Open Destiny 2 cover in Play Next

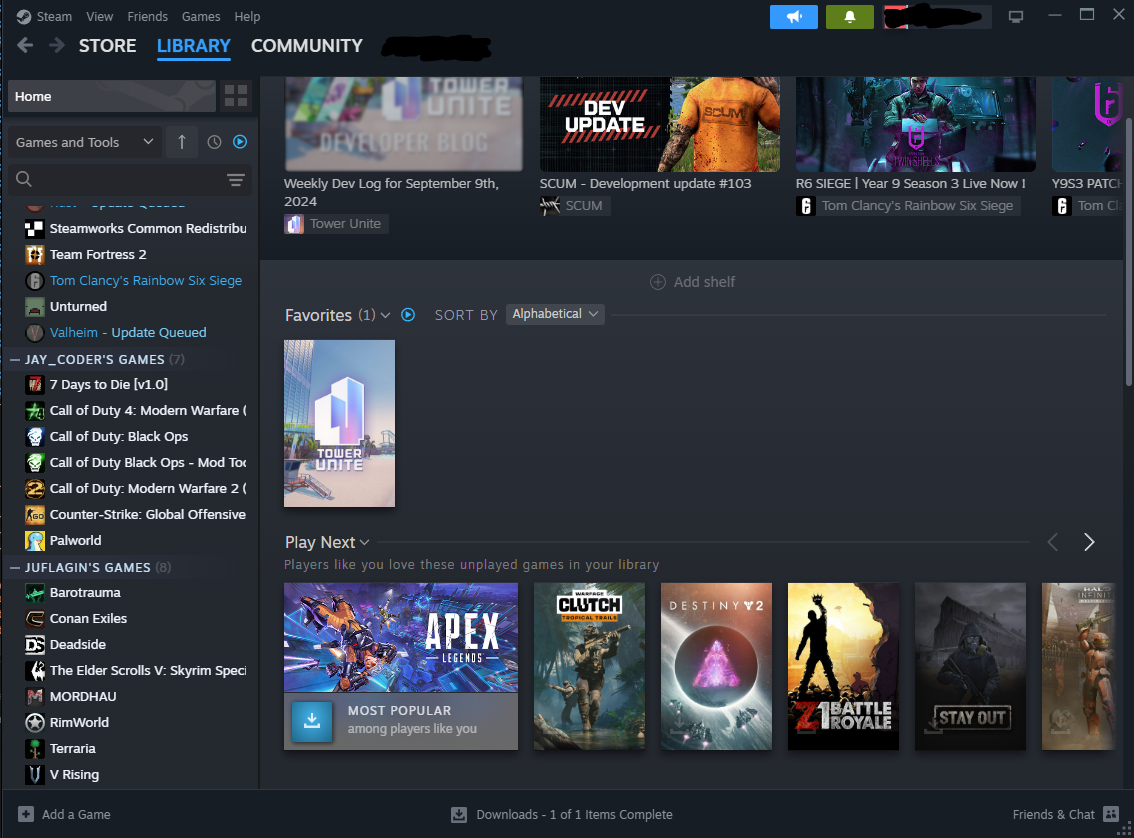pos(716,666)
